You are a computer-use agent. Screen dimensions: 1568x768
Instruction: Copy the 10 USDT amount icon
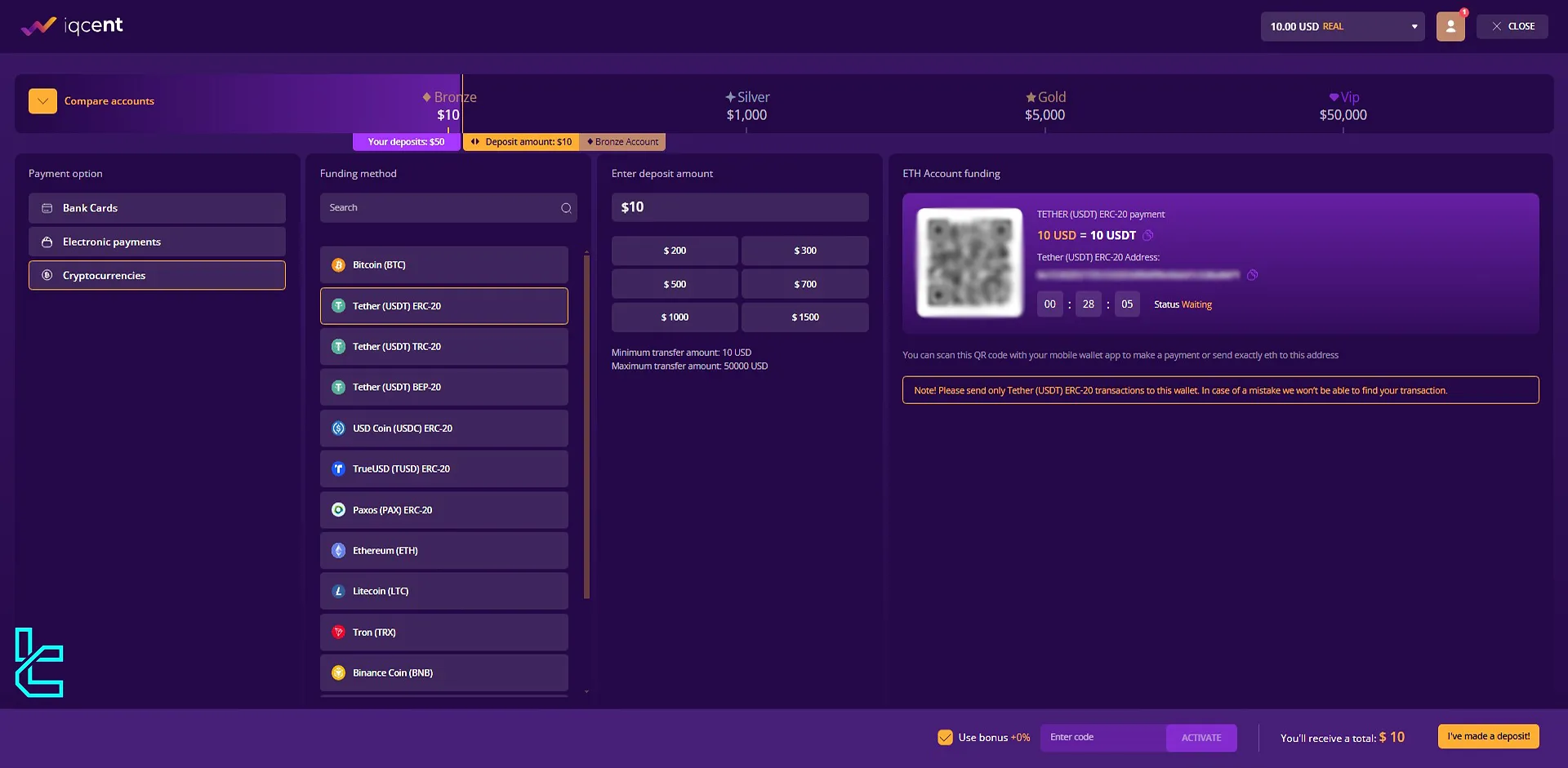pyautogui.click(x=1147, y=236)
